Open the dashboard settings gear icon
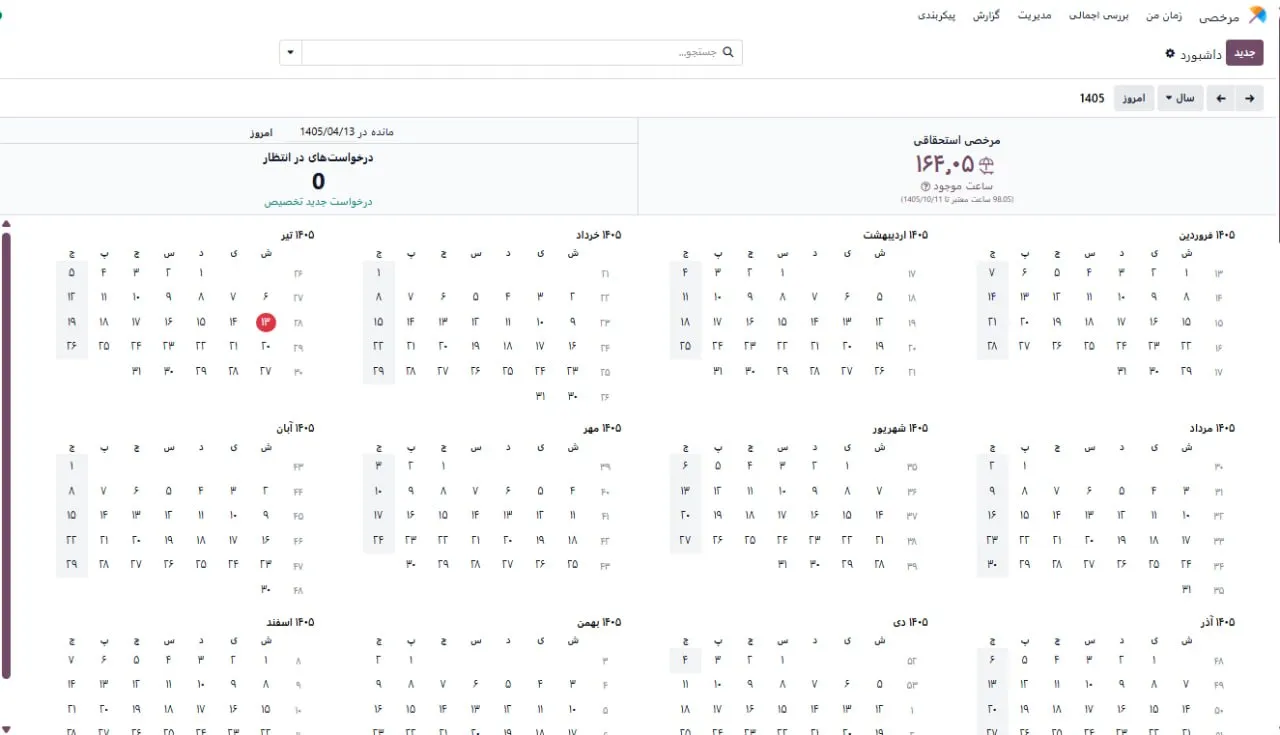The image size is (1280, 735). [x=1170, y=53]
